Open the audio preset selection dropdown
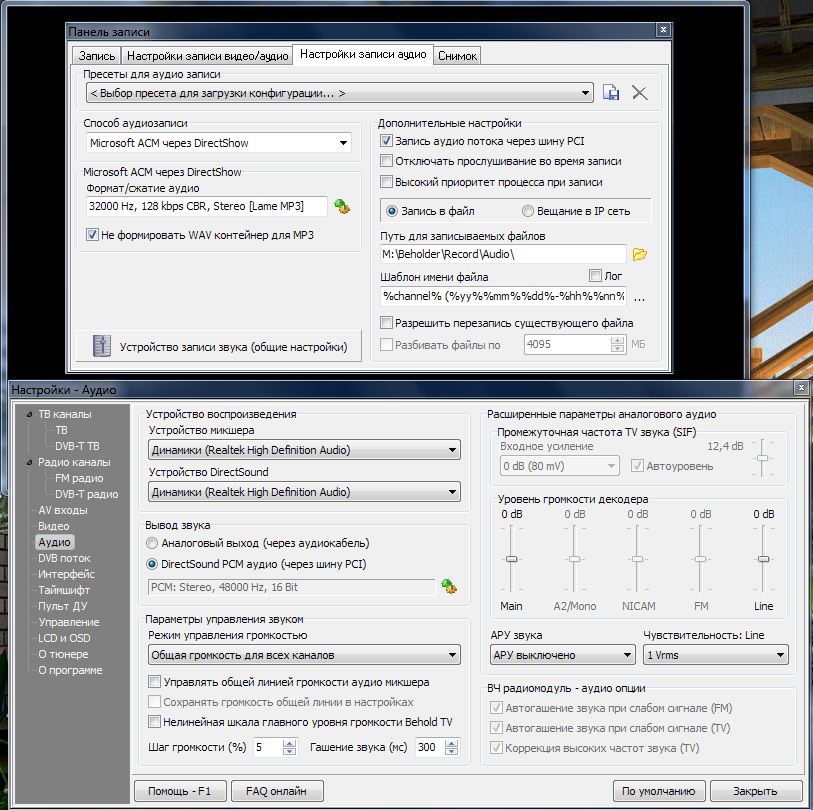Screen dimensions: 813x810 (x=588, y=92)
